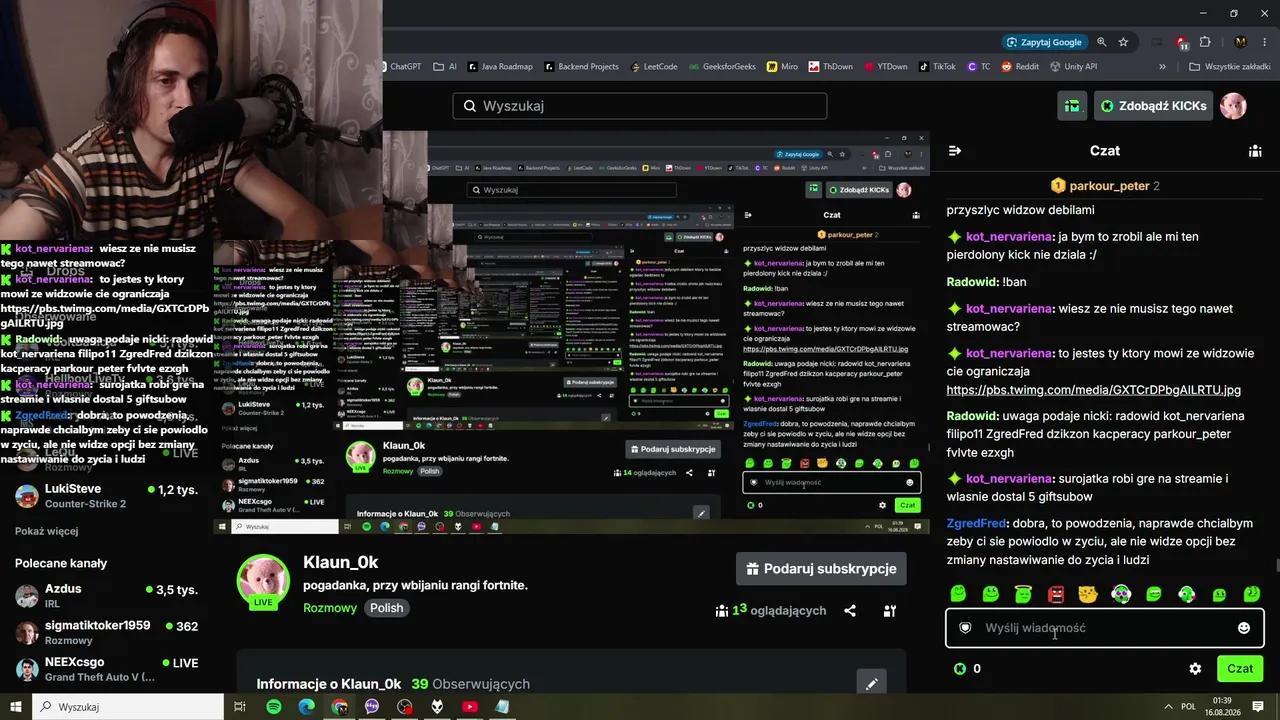Insert the green headphones surprised emote

(x=1121, y=594)
